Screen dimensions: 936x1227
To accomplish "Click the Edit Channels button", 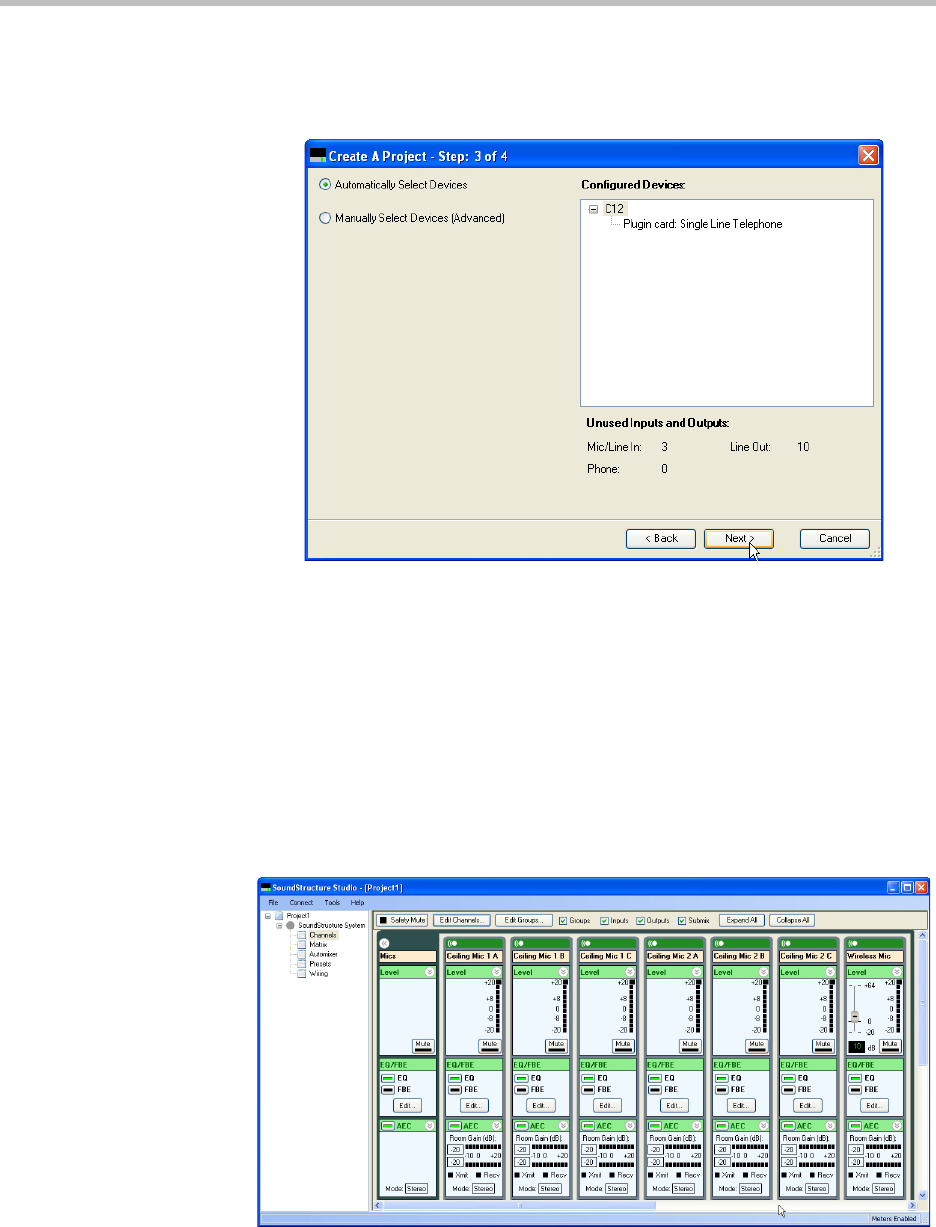I will coord(461,920).
